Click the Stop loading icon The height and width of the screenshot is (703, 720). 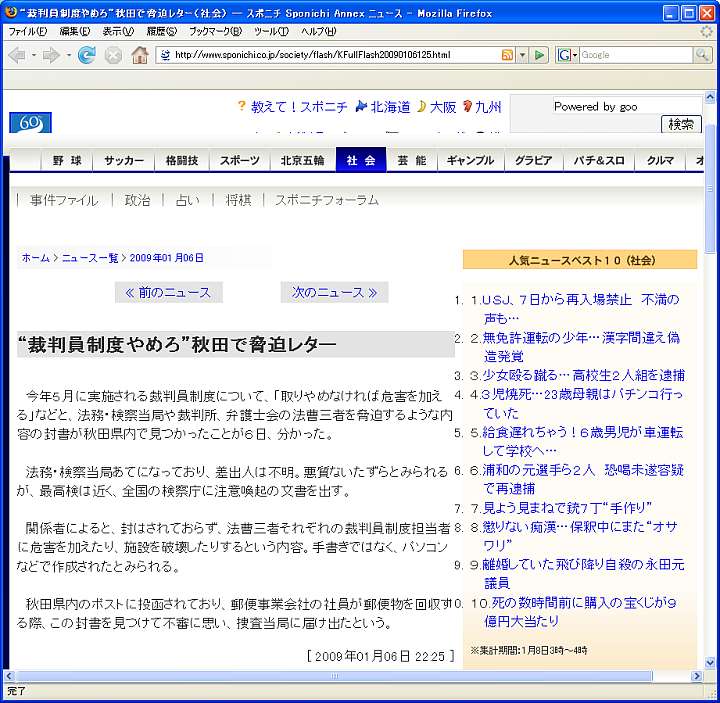(x=113, y=55)
